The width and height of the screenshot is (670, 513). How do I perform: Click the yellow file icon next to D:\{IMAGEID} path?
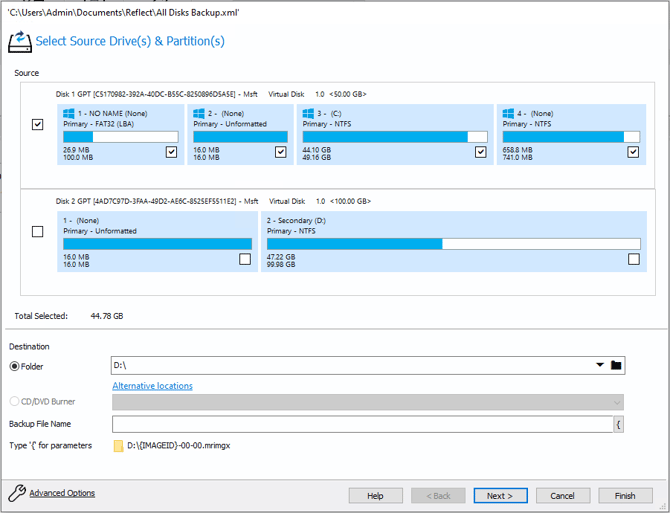coord(118,446)
